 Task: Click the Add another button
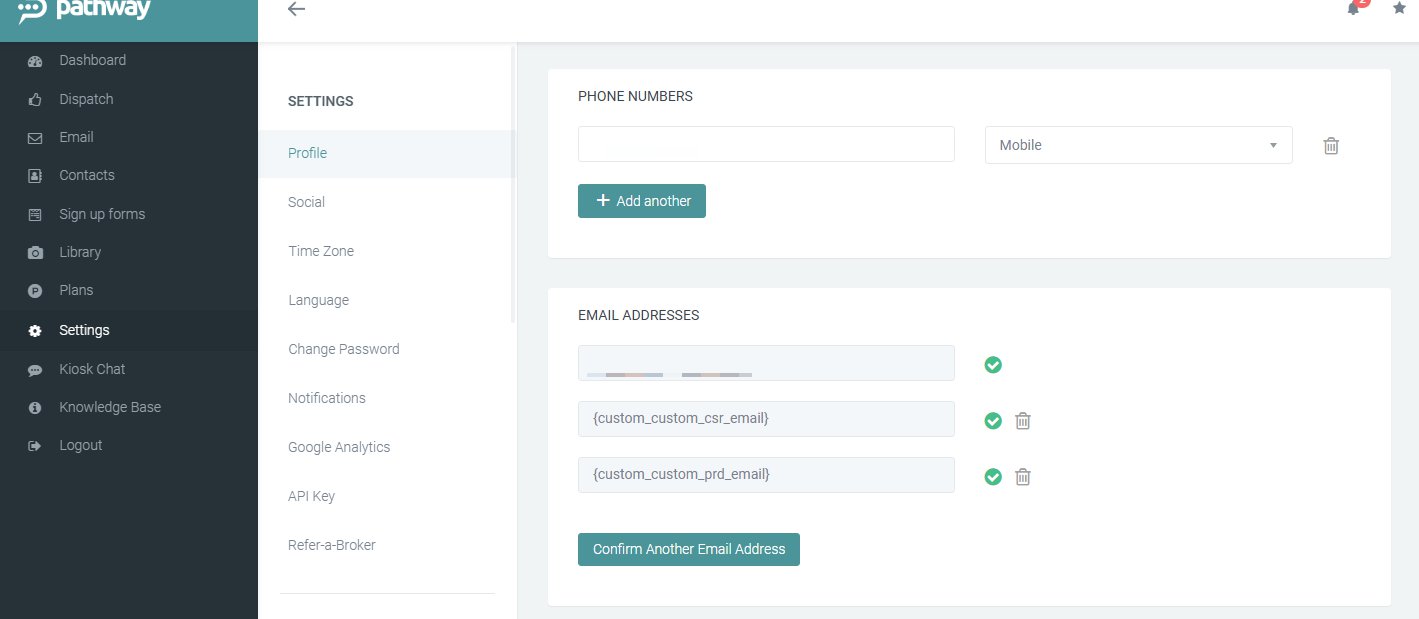(641, 201)
